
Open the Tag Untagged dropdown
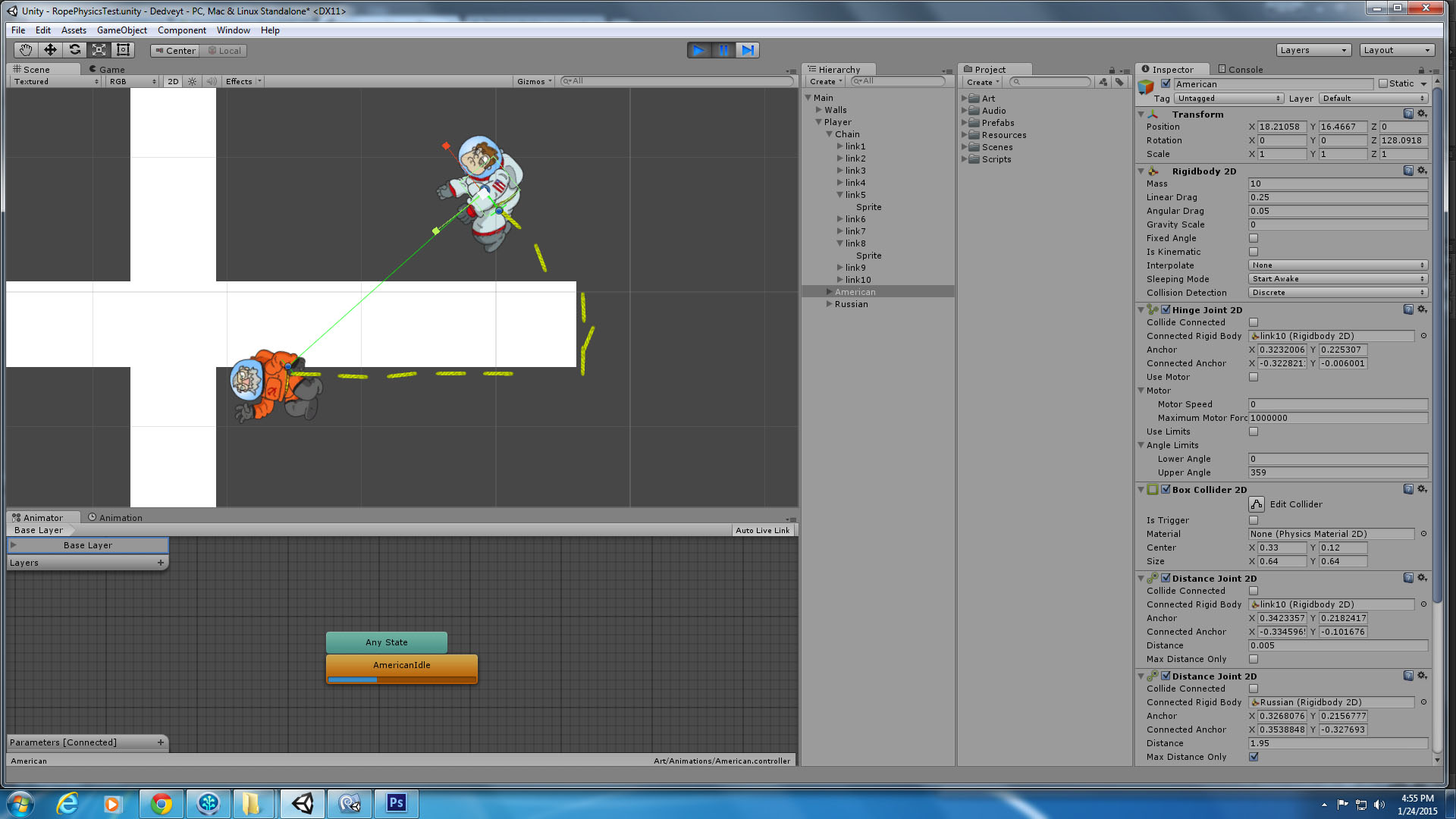pos(1228,99)
